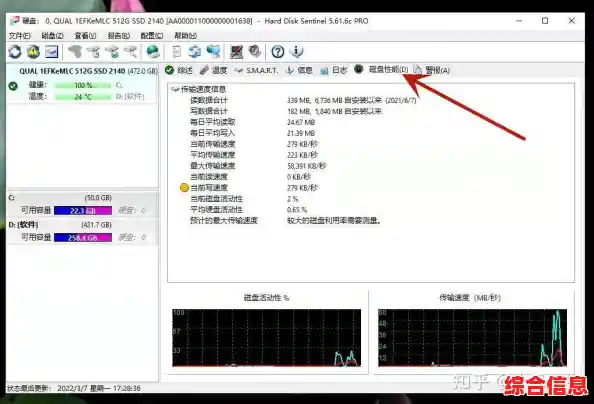The width and height of the screenshot is (594, 404).
Task: Click the globe toolbar icon
Action: (153, 52)
